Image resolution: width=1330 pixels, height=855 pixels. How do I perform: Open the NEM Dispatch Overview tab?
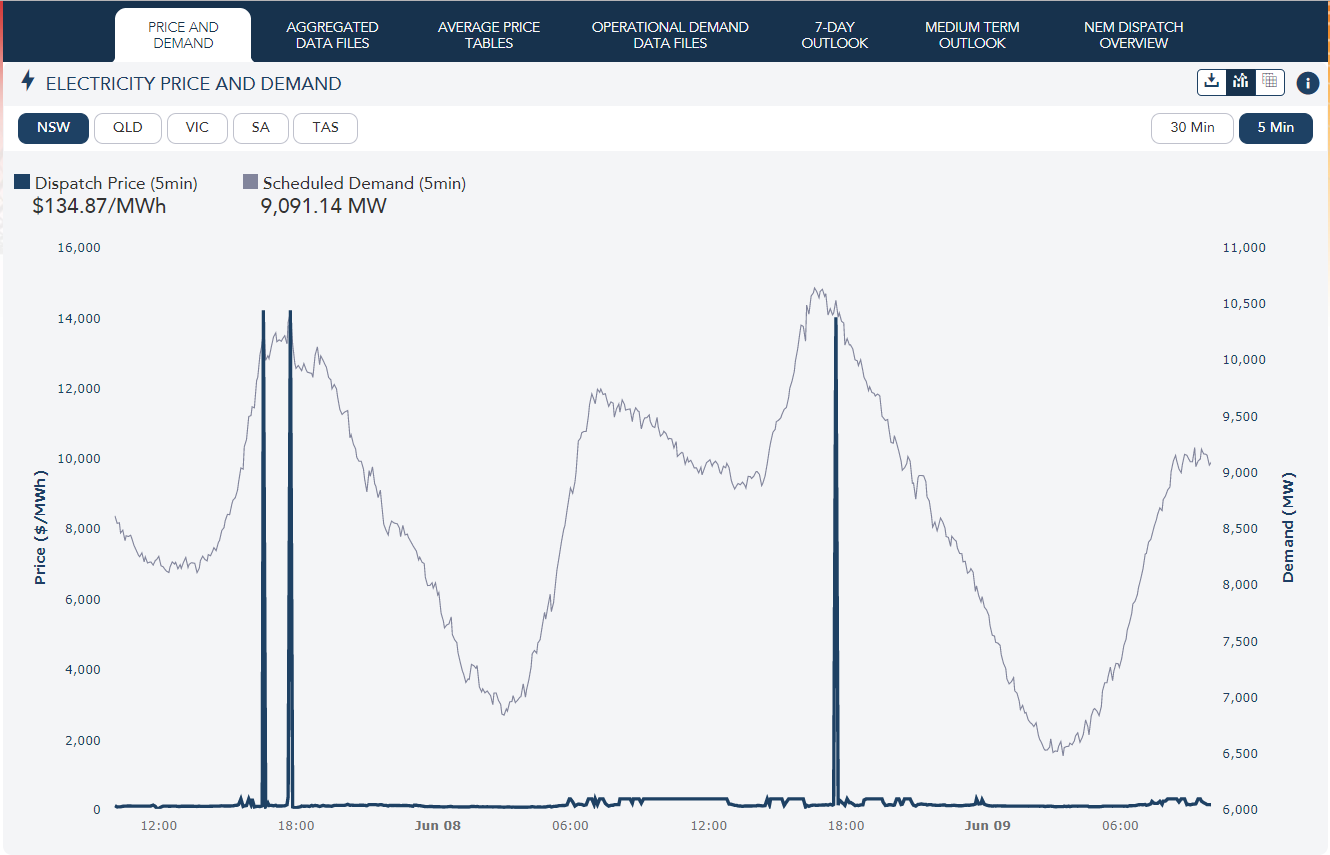pyautogui.click(x=1133, y=35)
